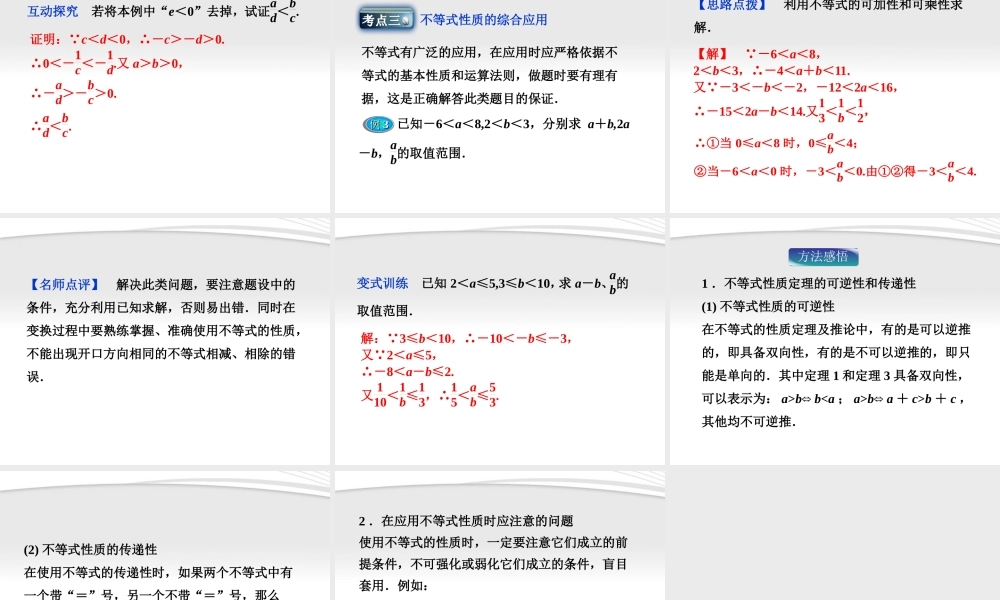Select the 【解】 label in red
This screenshot has height=600, width=1000.
point(712,54)
